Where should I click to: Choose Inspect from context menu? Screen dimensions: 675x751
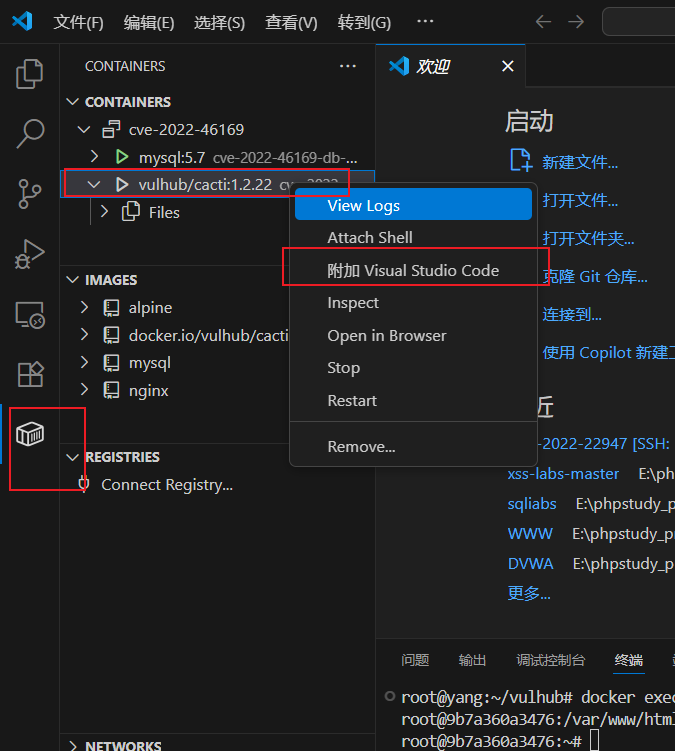coord(413,303)
